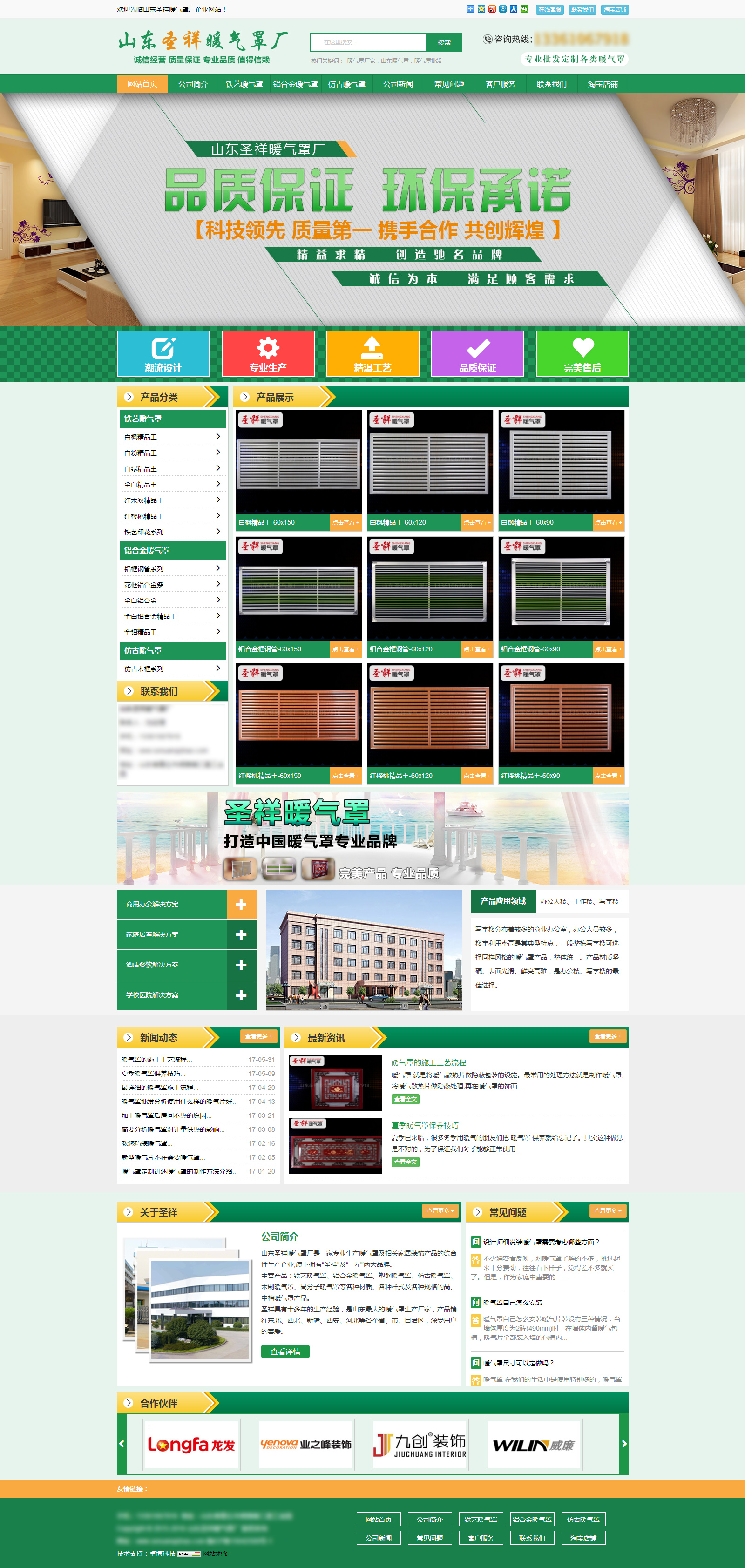Expand 商用办公解决方案 plus icon
745x1568 pixels.
click(x=241, y=905)
